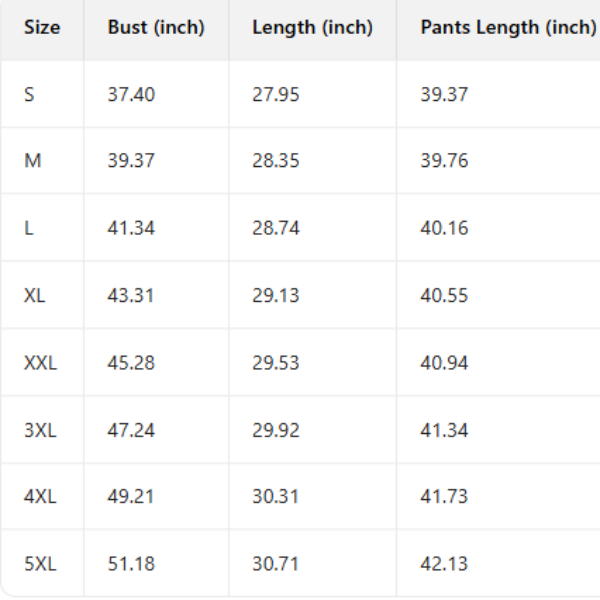Select the 4XL size row label
The width and height of the screenshot is (600, 600).
[x=41, y=497]
